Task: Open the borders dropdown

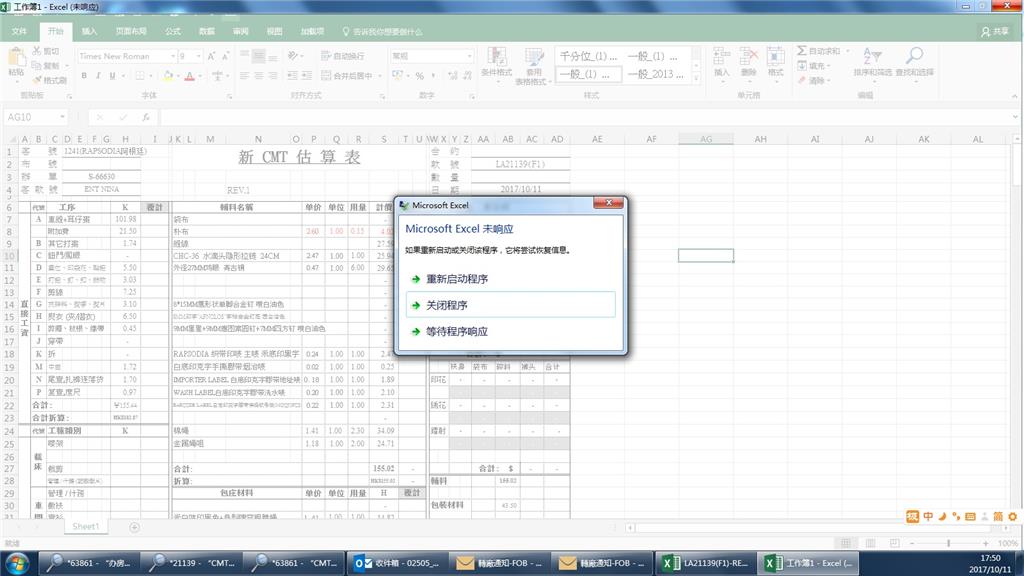Action: pos(149,76)
